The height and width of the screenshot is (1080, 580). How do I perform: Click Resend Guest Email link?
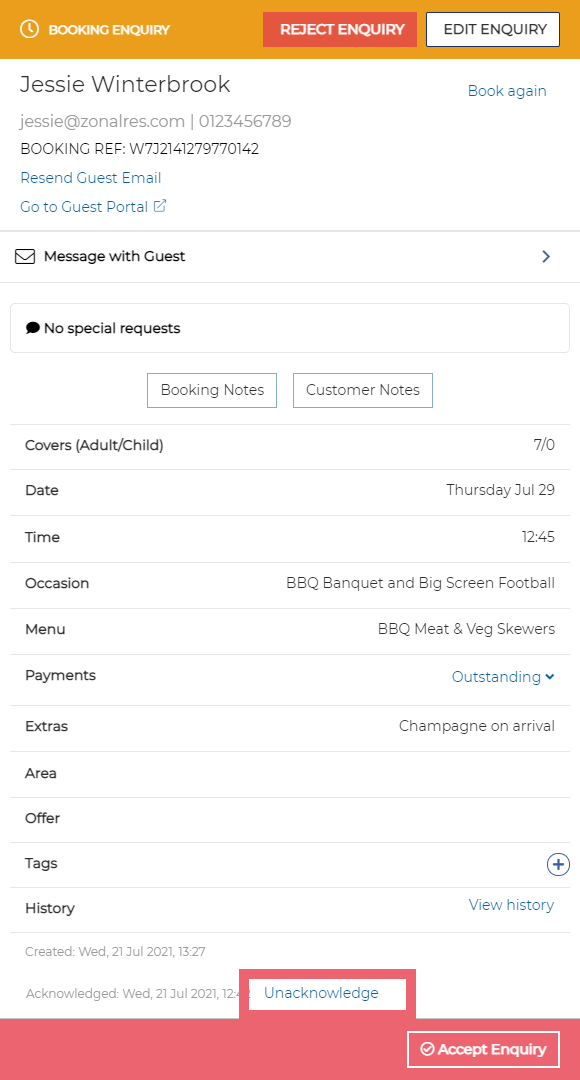point(91,178)
